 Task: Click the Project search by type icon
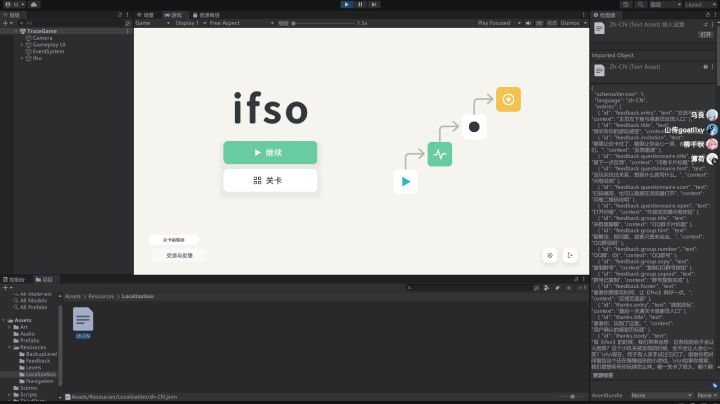[546, 288]
